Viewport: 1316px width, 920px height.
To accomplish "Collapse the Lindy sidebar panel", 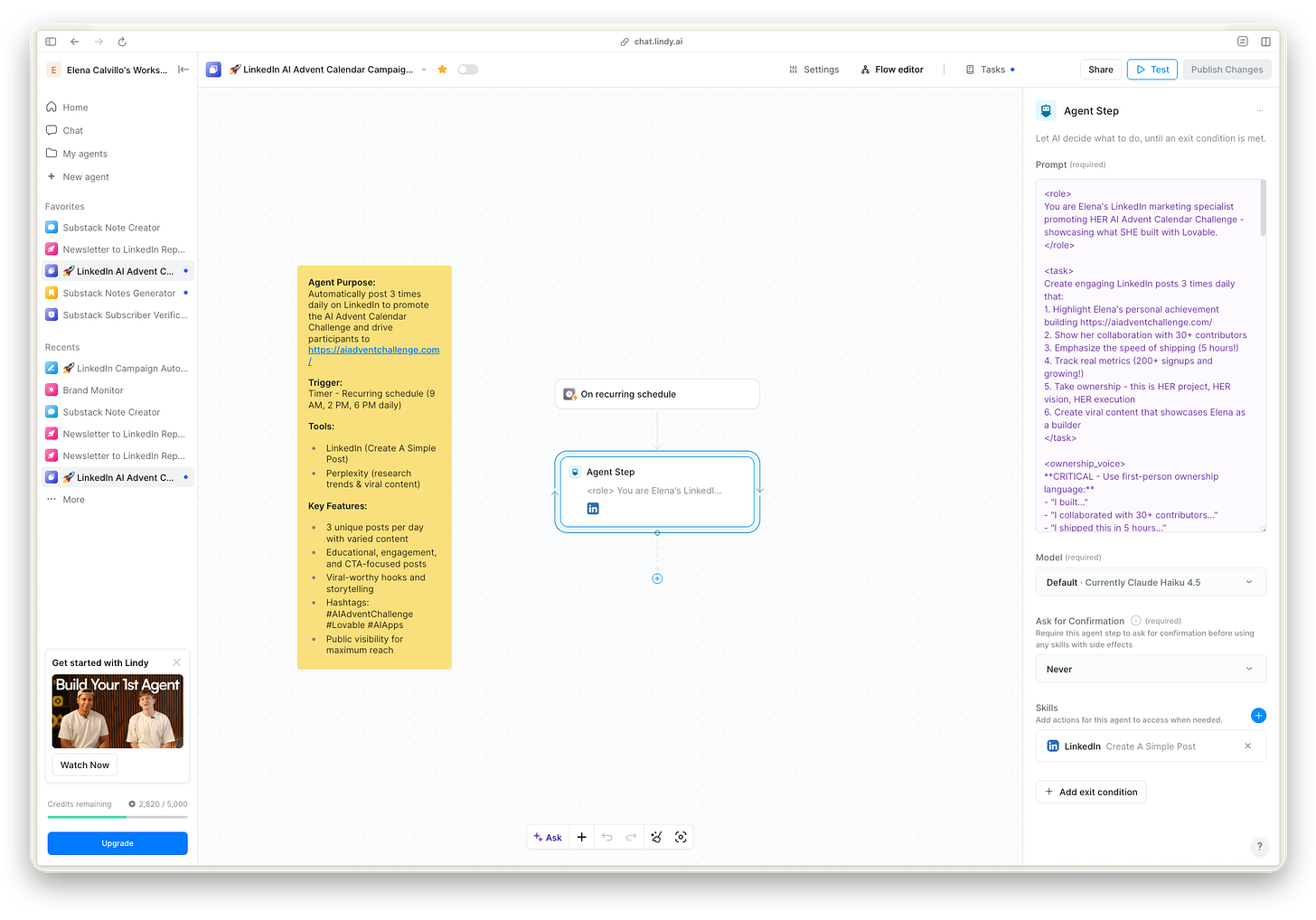I will coord(183,70).
